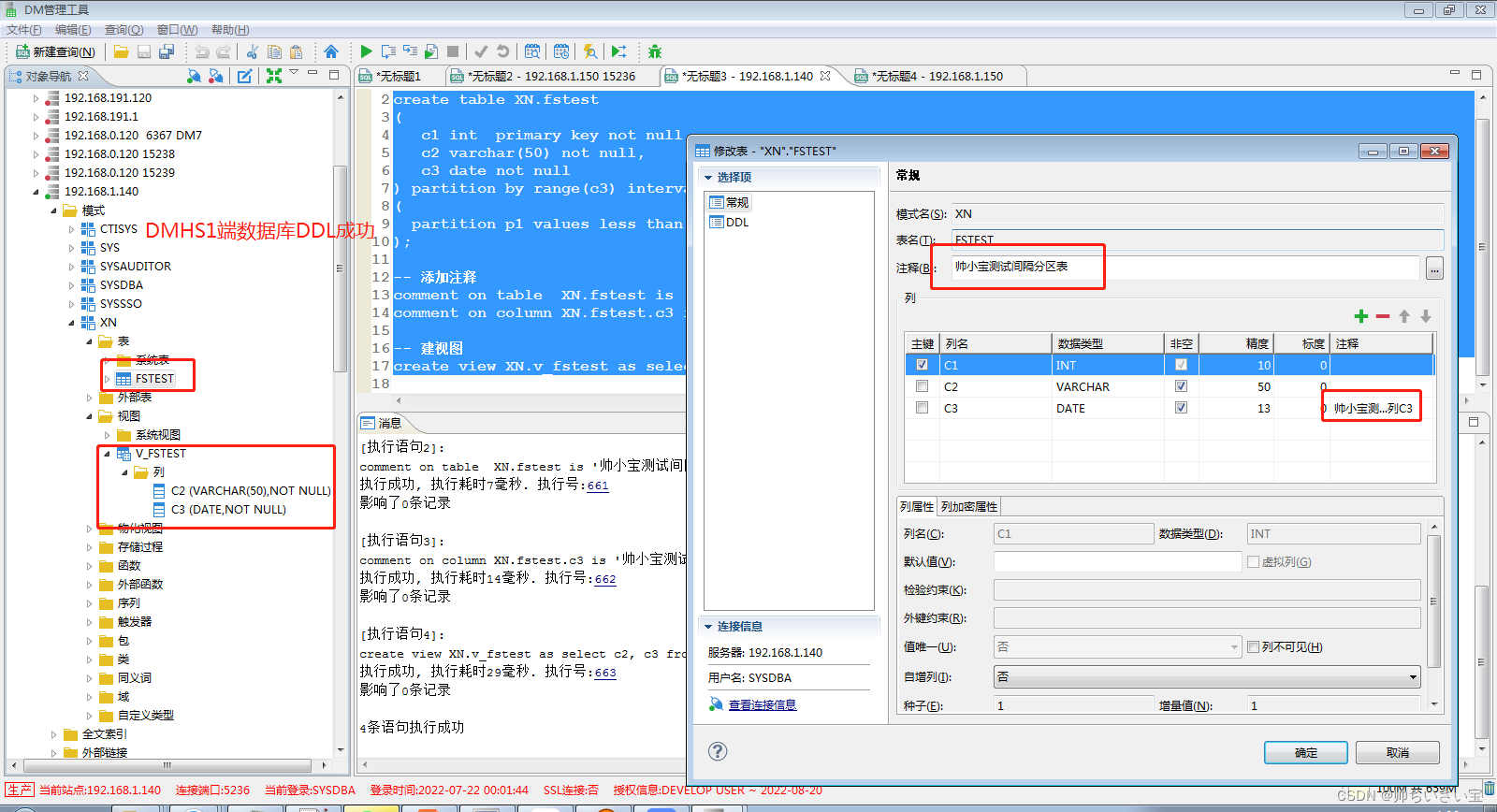Open file using the folder icon

tap(122, 51)
